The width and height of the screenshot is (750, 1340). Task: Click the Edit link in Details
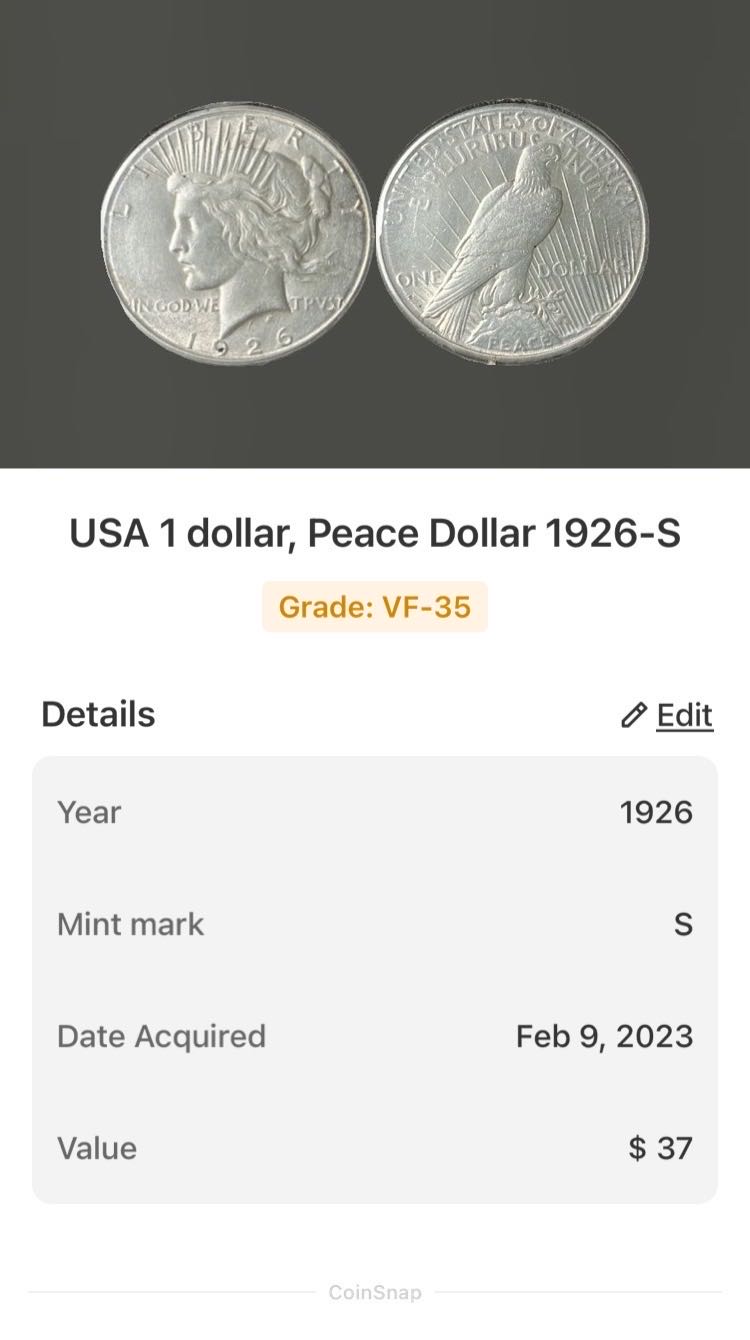pos(684,715)
